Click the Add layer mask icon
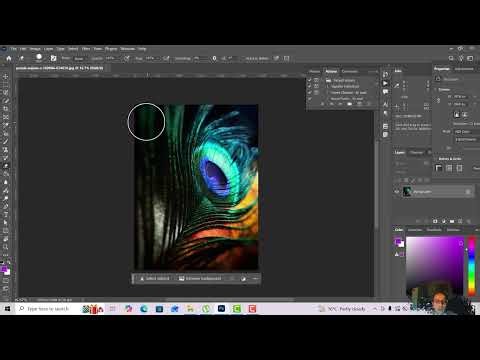The height and width of the screenshot is (360, 480). (x=435, y=221)
